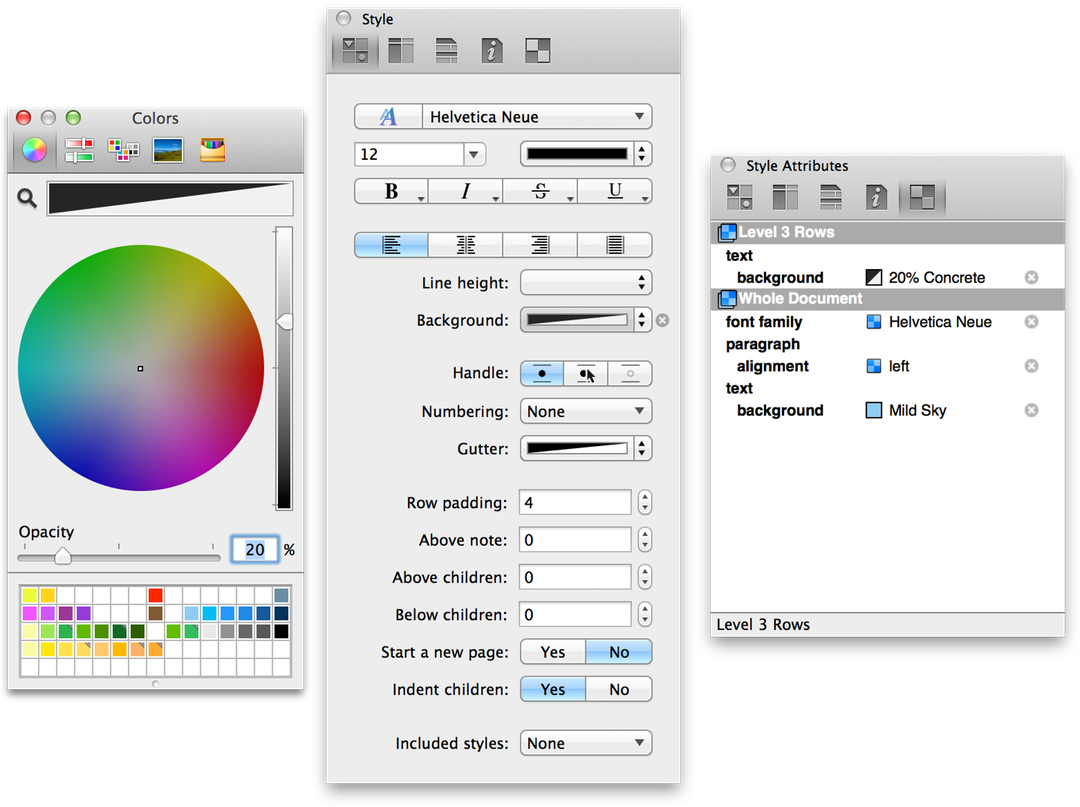Viewport: 1080px width, 807px height.
Task: Click the Above children stepper
Action: pos(645,577)
